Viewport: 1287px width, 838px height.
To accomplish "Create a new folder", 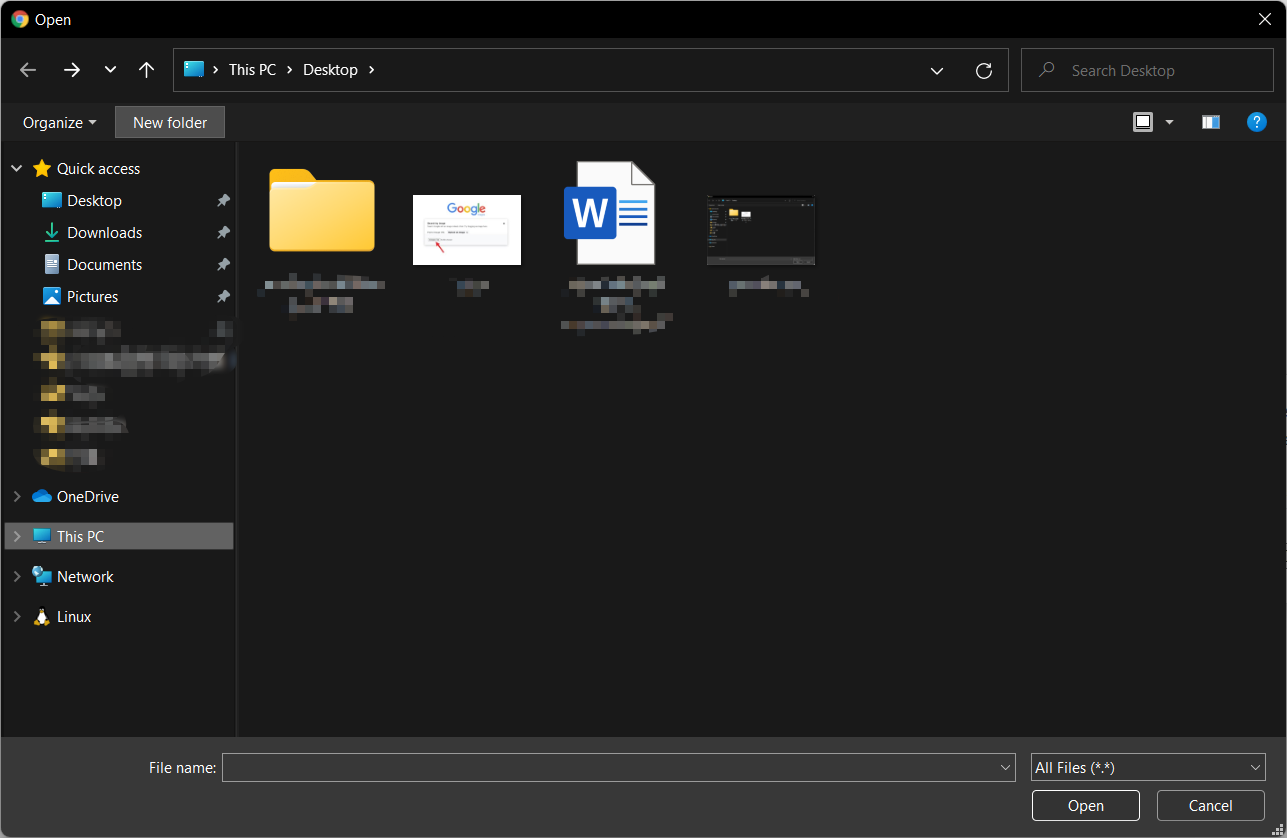I will (x=169, y=121).
